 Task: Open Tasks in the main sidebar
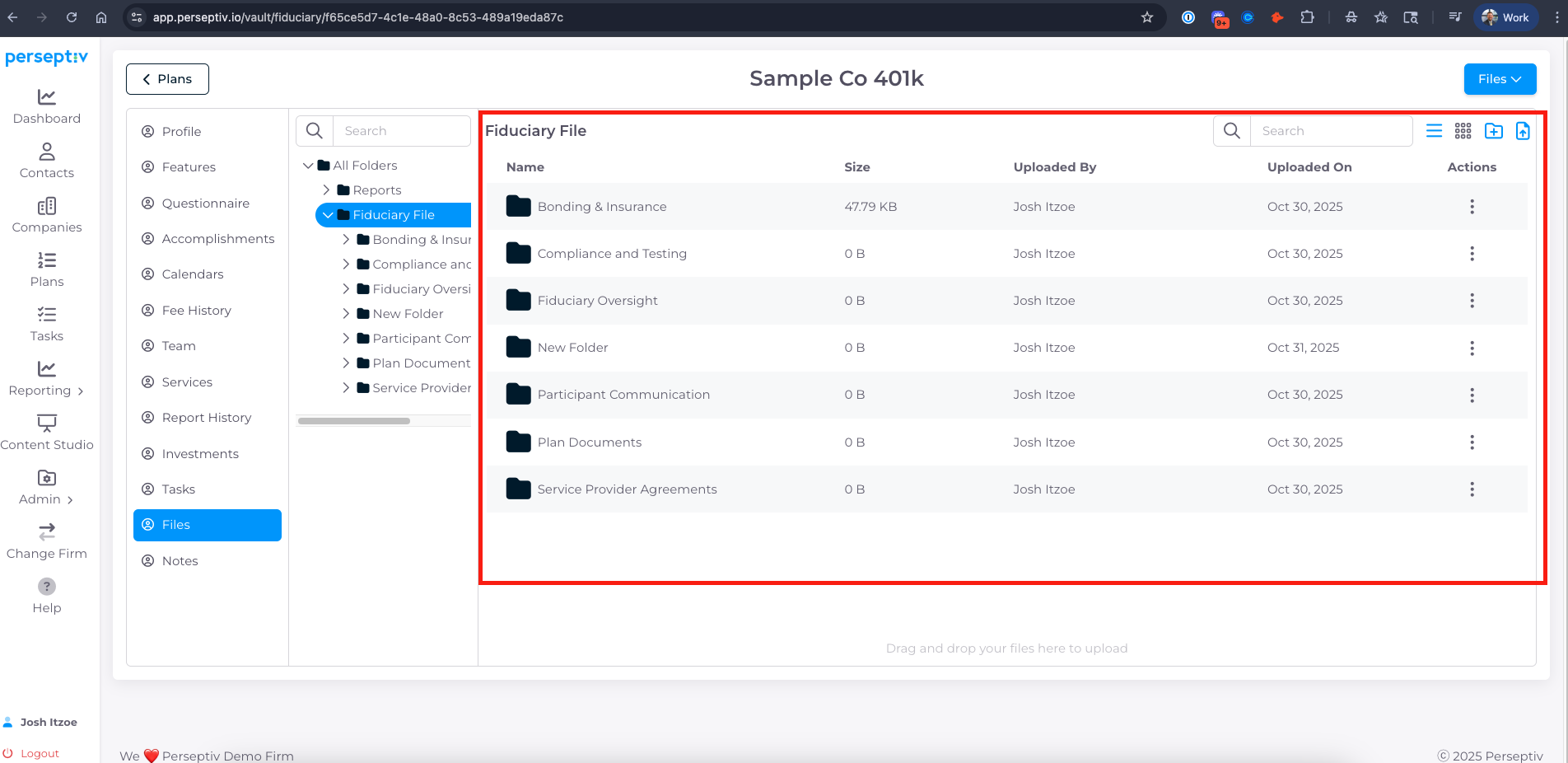(x=47, y=325)
